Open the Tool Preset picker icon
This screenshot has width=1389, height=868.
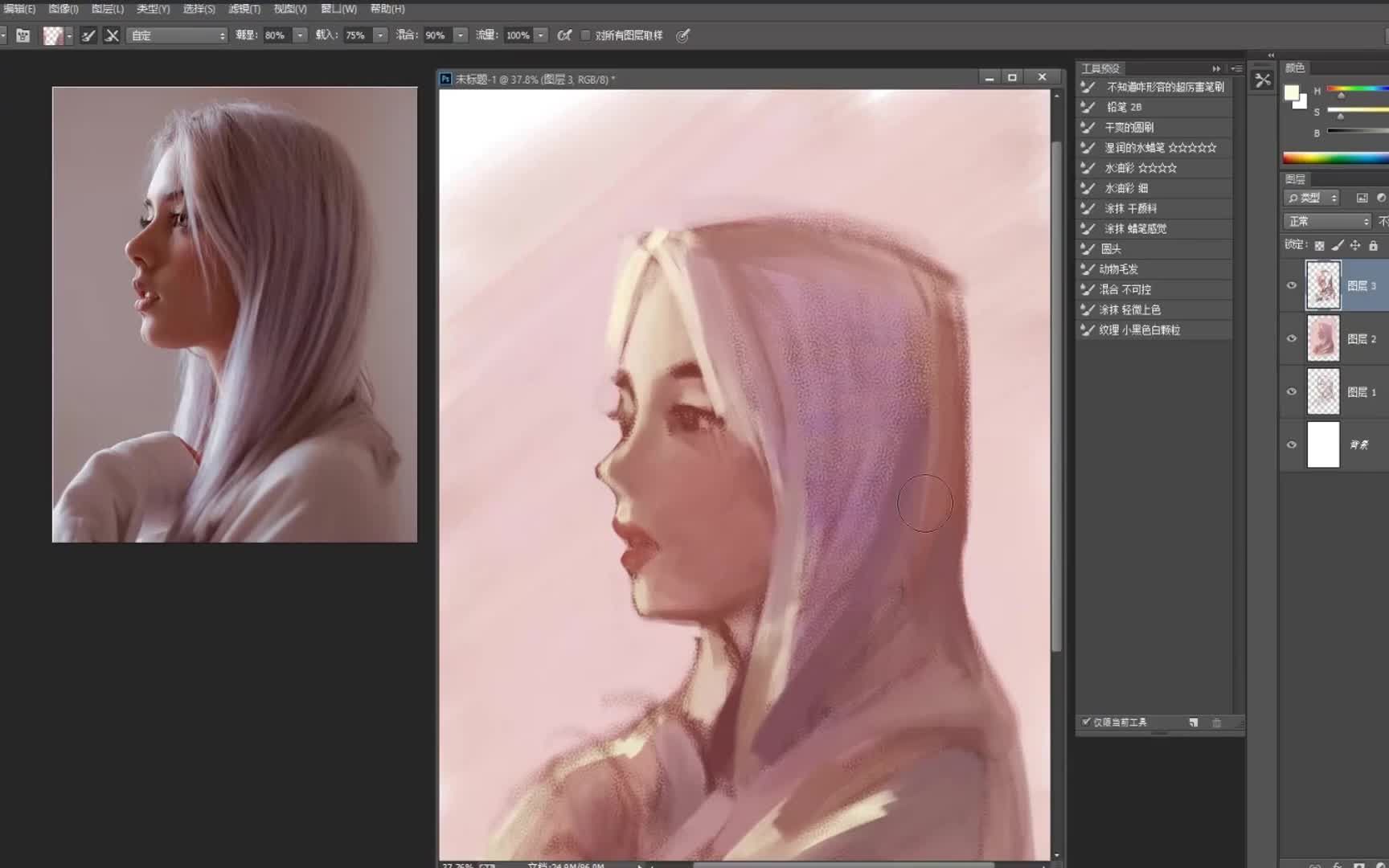(23, 35)
